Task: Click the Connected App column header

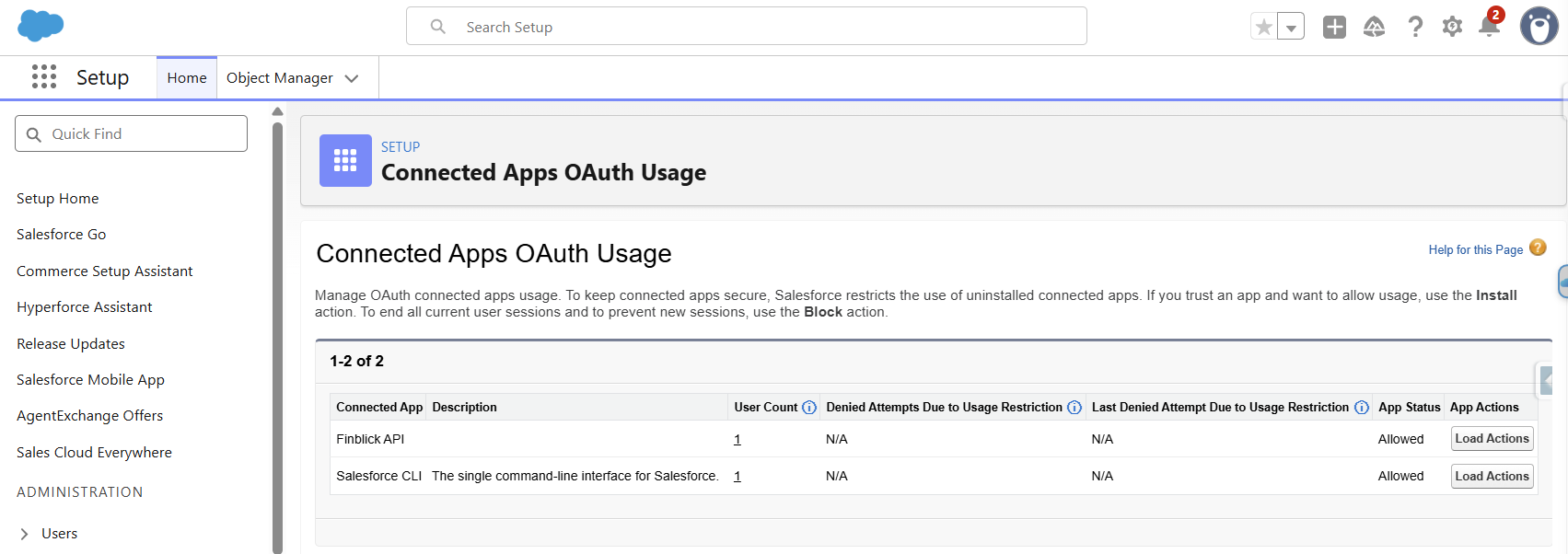Action: 379,407
